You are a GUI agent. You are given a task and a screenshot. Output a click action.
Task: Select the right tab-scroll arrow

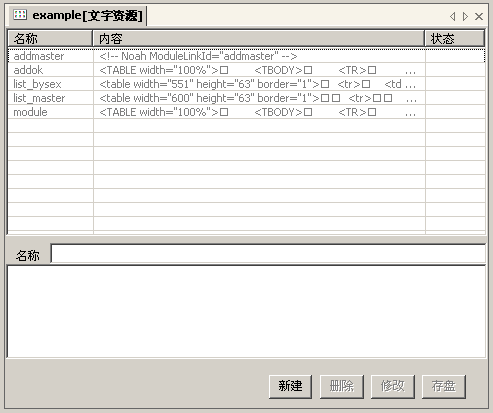[x=465, y=16]
